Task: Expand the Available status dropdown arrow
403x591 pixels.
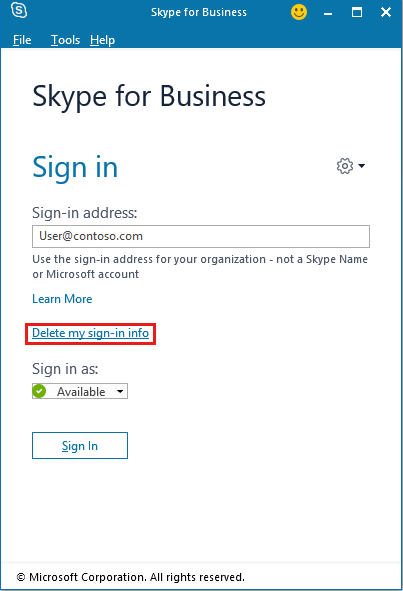Action: coord(120,391)
